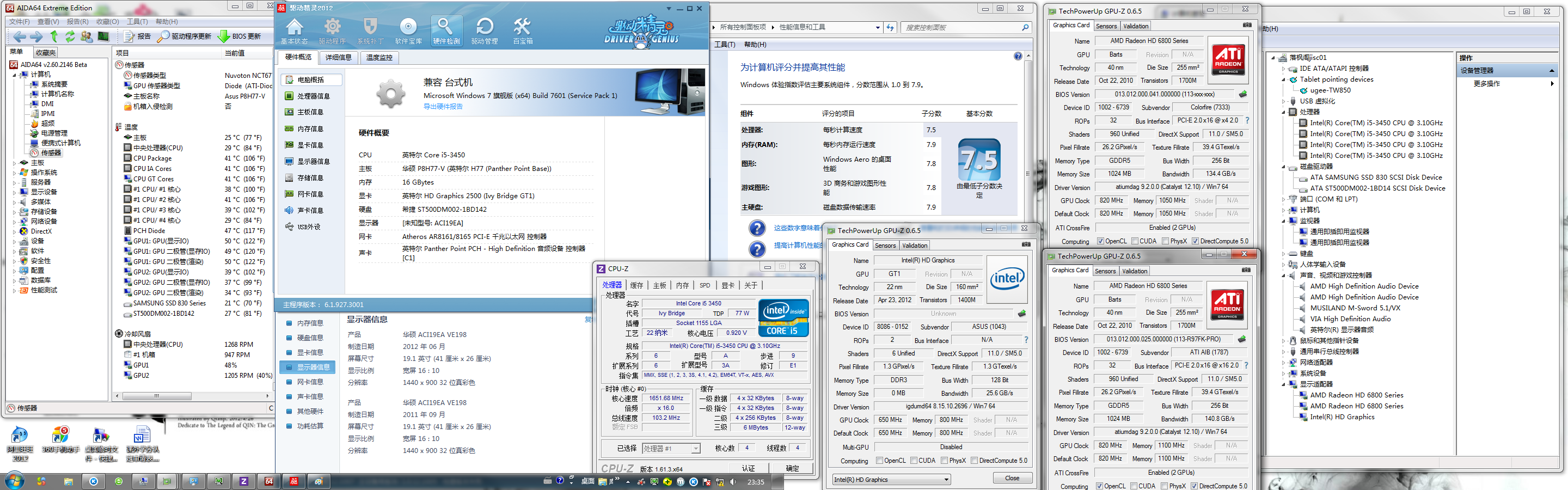This screenshot has width=1568, height=490.
Task: Open AIDA64 report (报告) toolbar button
Action: pos(138,36)
